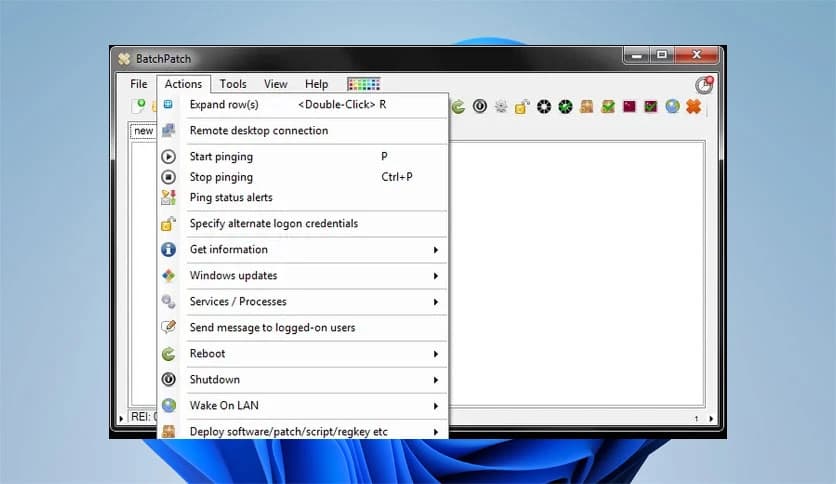Open Ping status alerts
Image resolution: width=836 pixels, height=484 pixels.
[231, 198]
